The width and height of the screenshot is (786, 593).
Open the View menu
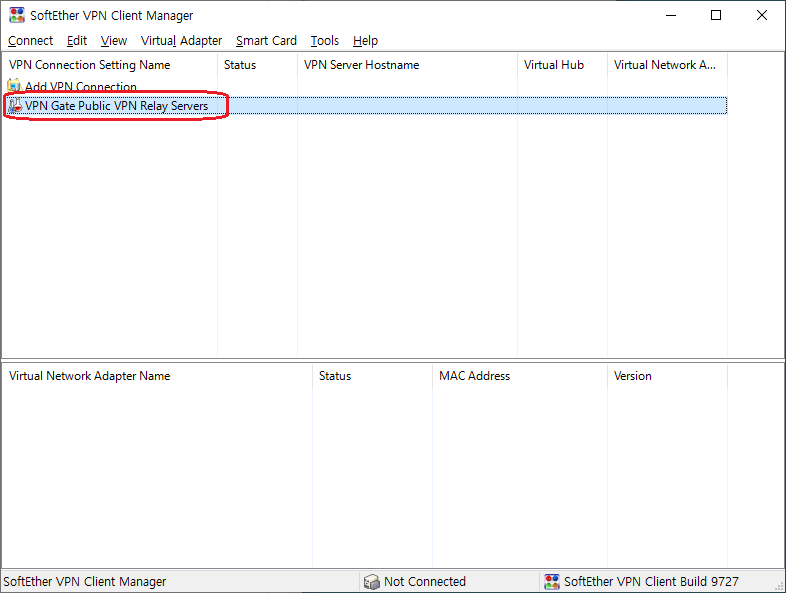[113, 41]
